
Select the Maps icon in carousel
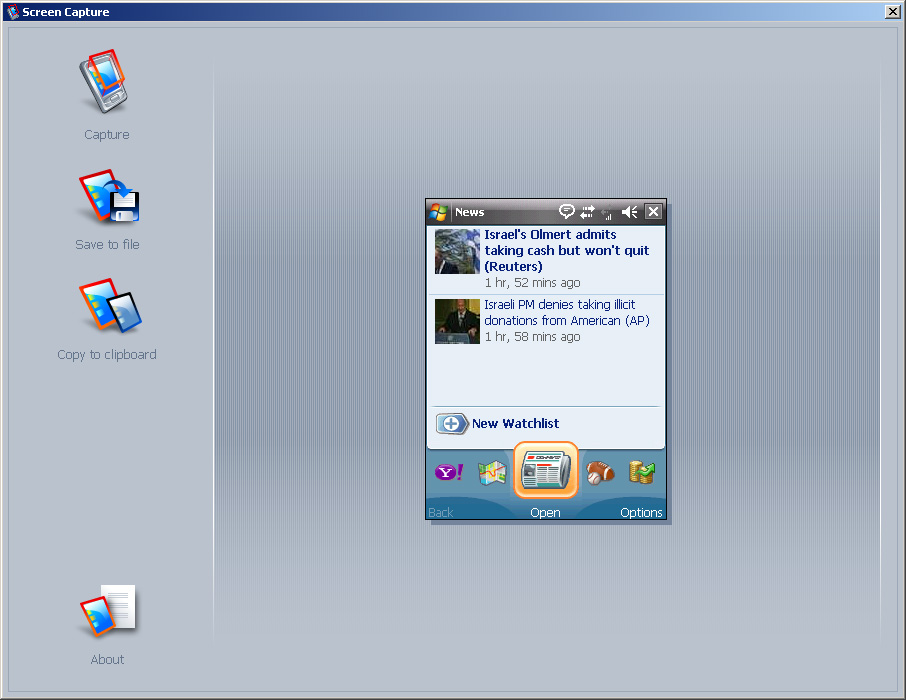(x=492, y=472)
